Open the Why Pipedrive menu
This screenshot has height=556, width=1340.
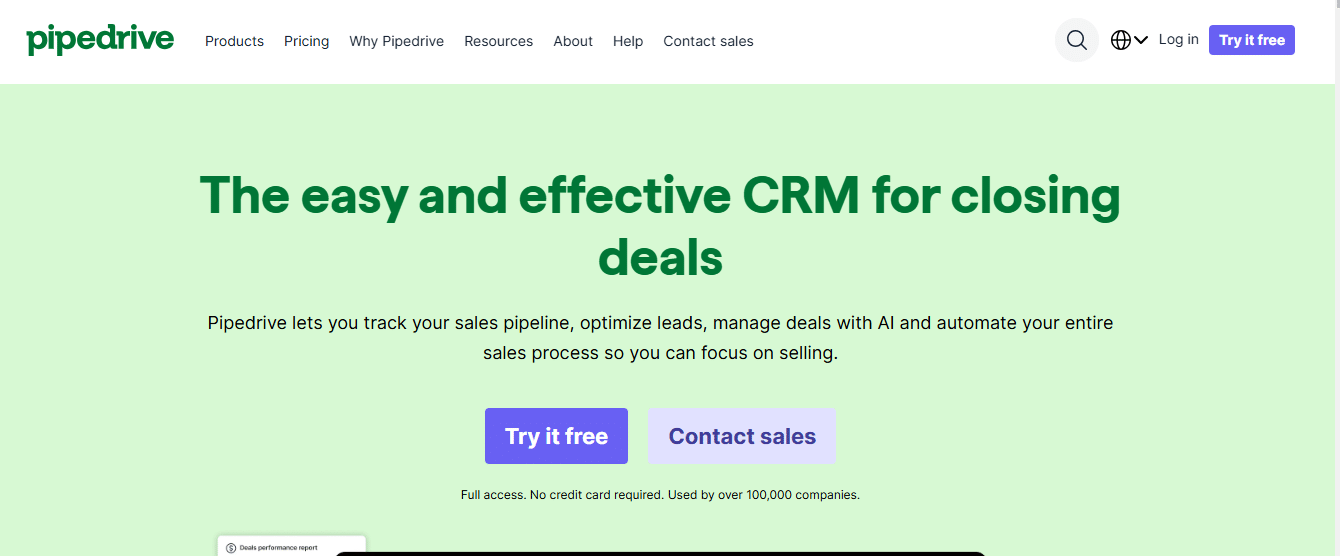(x=396, y=41)
